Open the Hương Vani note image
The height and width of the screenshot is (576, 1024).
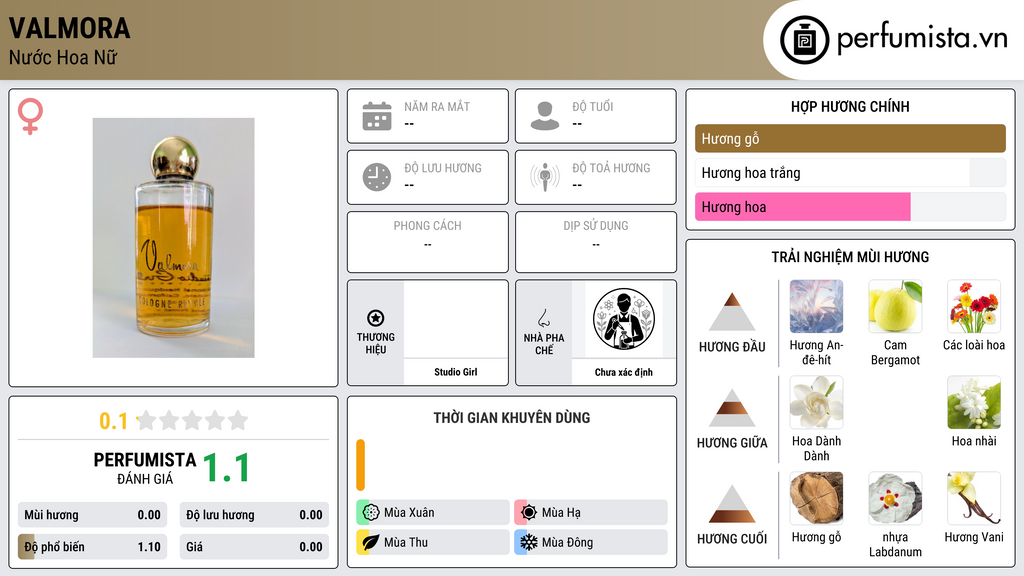[974, 498]
